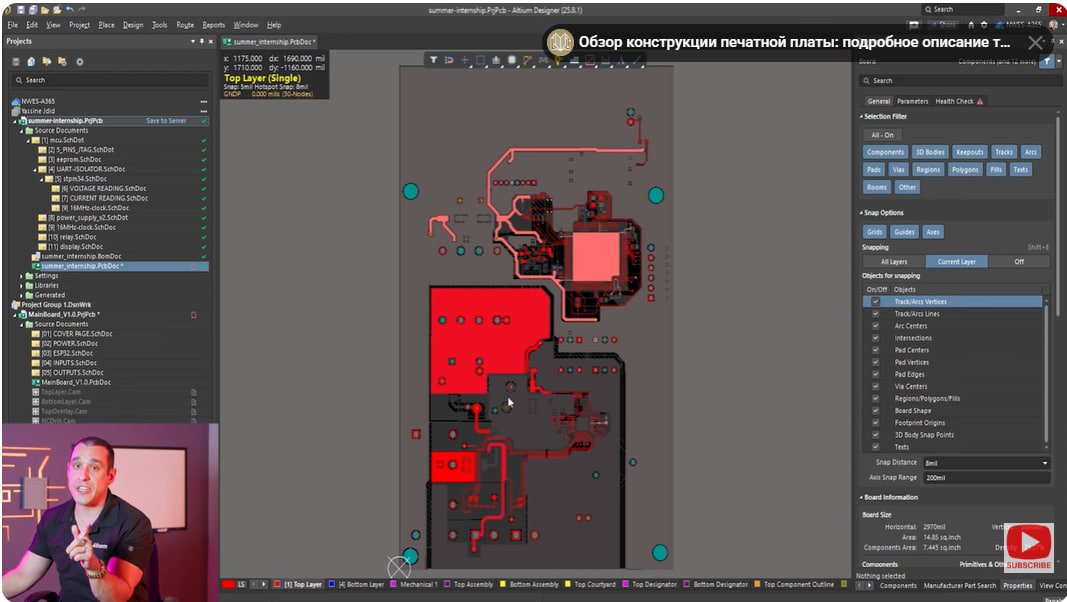Click the channel avatar beside the video title
1067x602 pixels.
[x=561, y=42]
